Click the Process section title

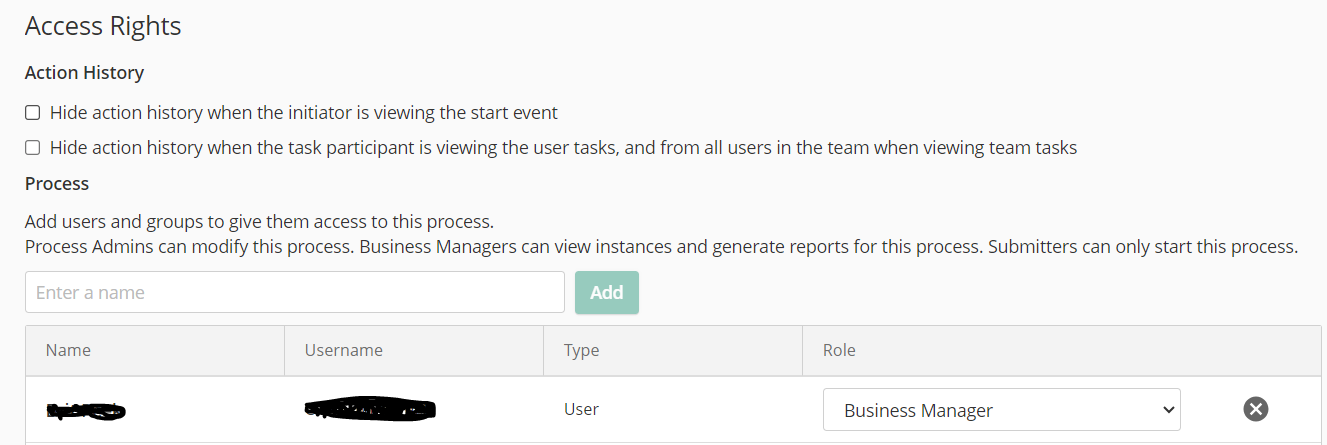(57, 184)
